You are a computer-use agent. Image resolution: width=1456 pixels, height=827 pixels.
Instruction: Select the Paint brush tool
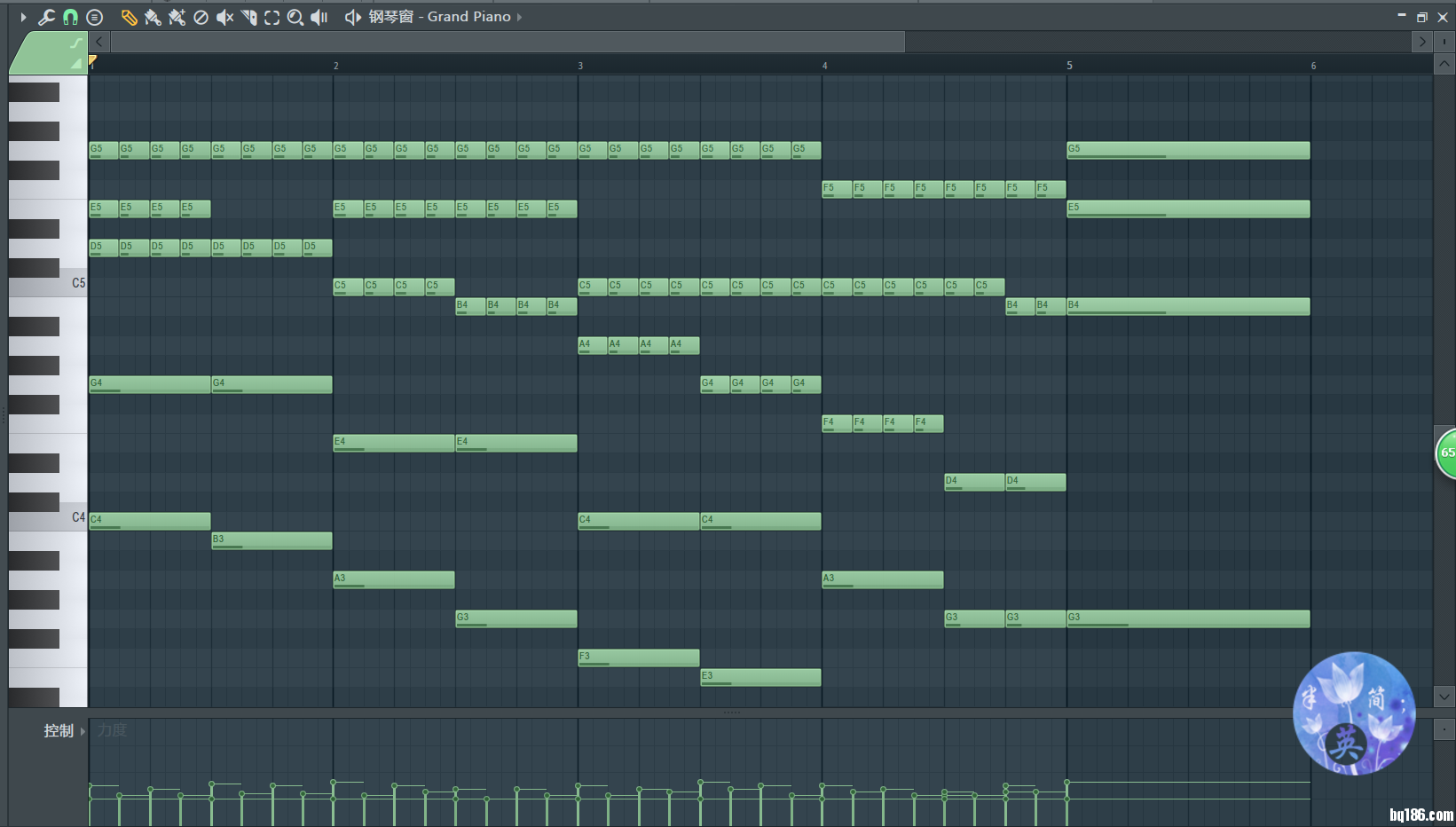point(153,17)
